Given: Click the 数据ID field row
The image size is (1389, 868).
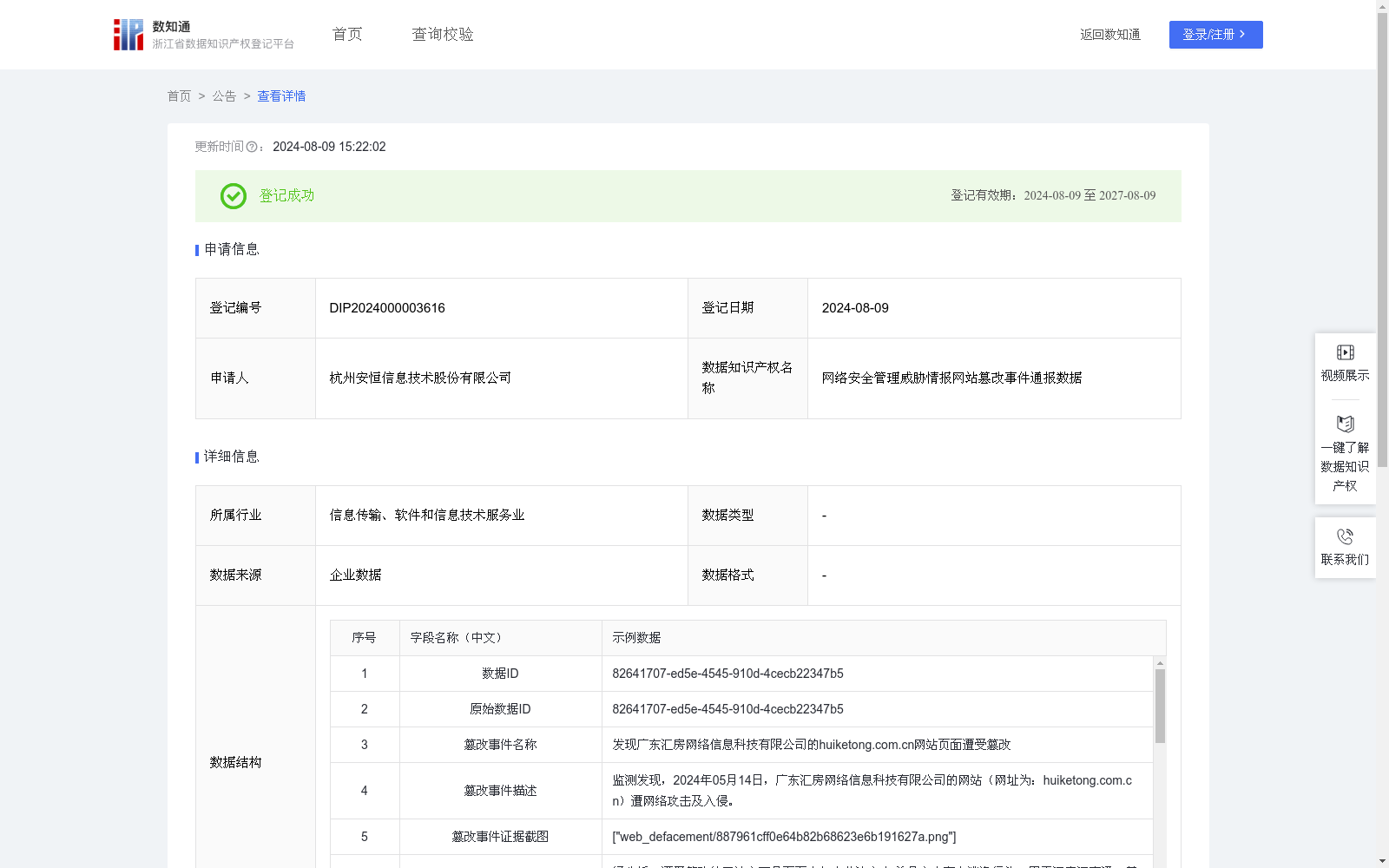Looking at the screenshot, I should 741,674.
